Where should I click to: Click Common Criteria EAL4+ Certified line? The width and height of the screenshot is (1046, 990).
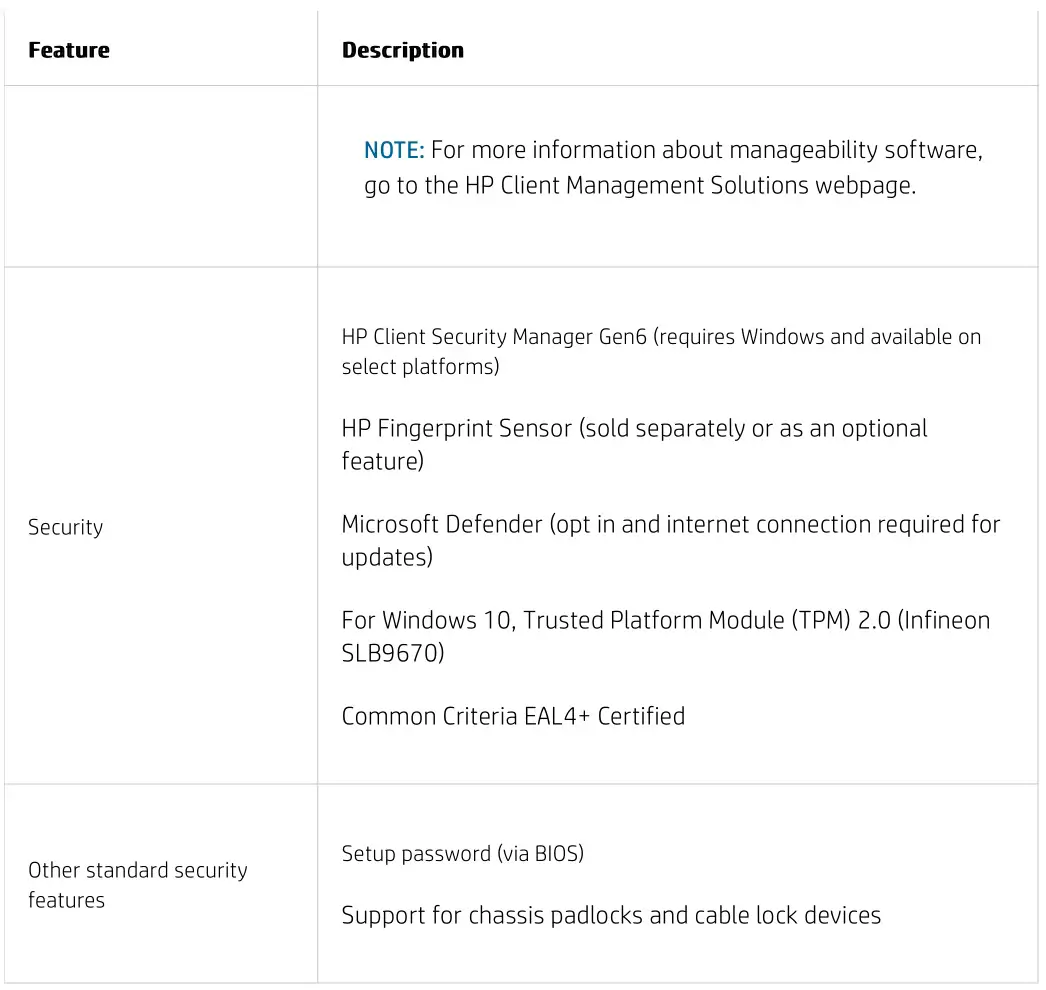click(513, 716)
